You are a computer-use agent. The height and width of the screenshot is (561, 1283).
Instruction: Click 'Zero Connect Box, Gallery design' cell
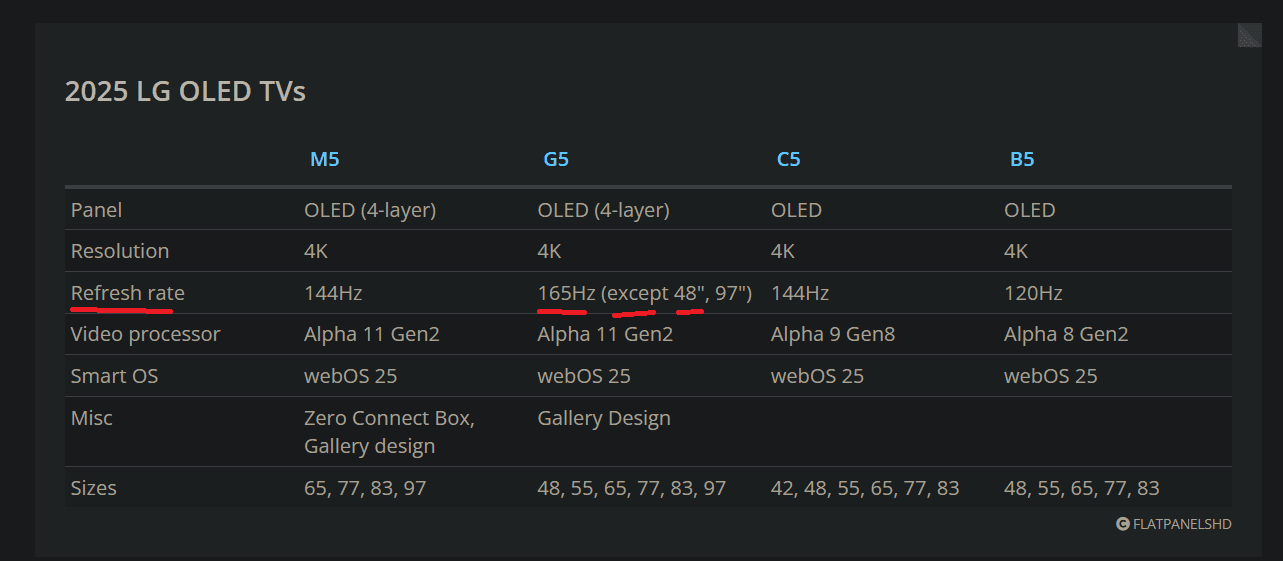pyautogui.click(x=390, y=432)
